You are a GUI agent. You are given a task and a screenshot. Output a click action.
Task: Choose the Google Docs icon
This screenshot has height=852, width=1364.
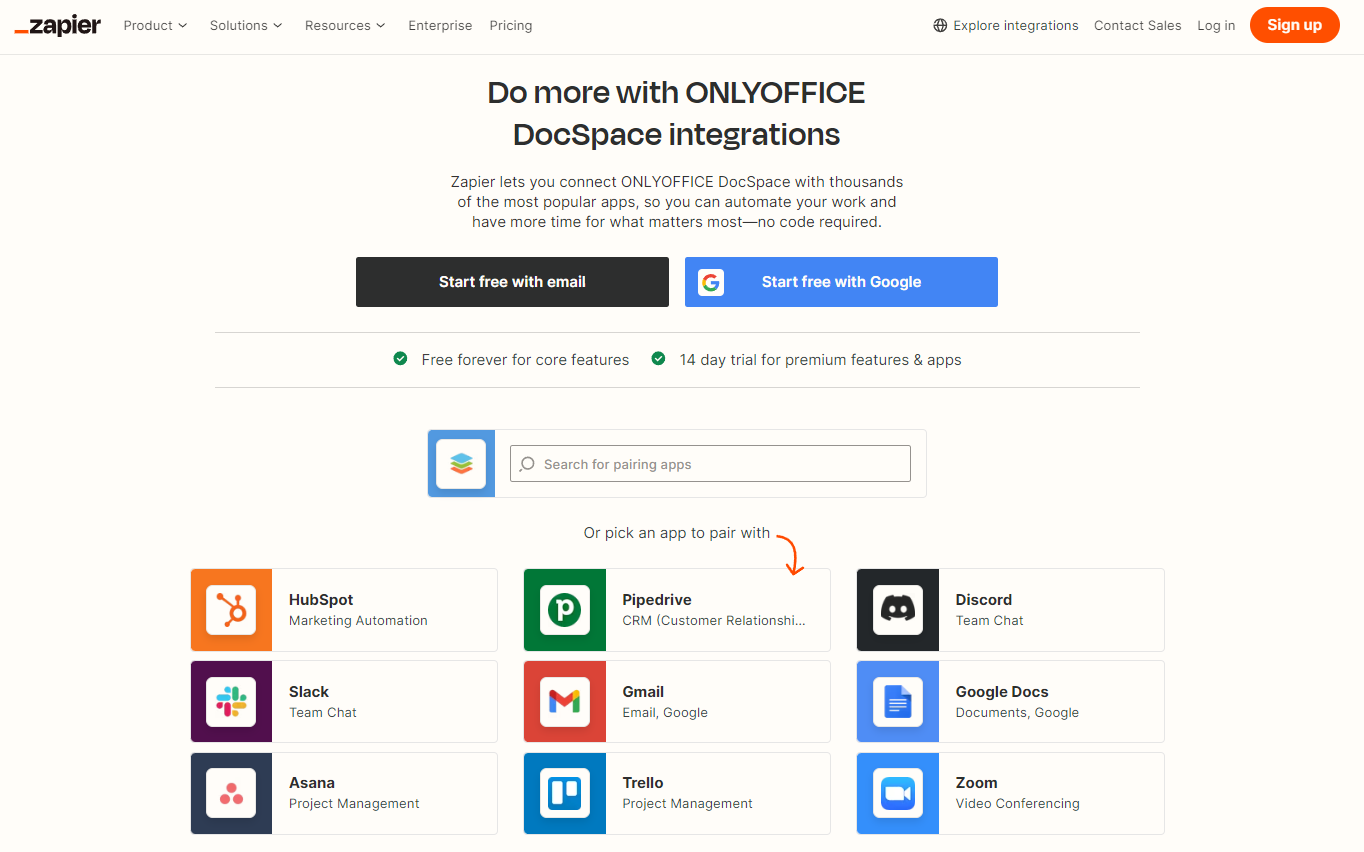tap(897, 701)
